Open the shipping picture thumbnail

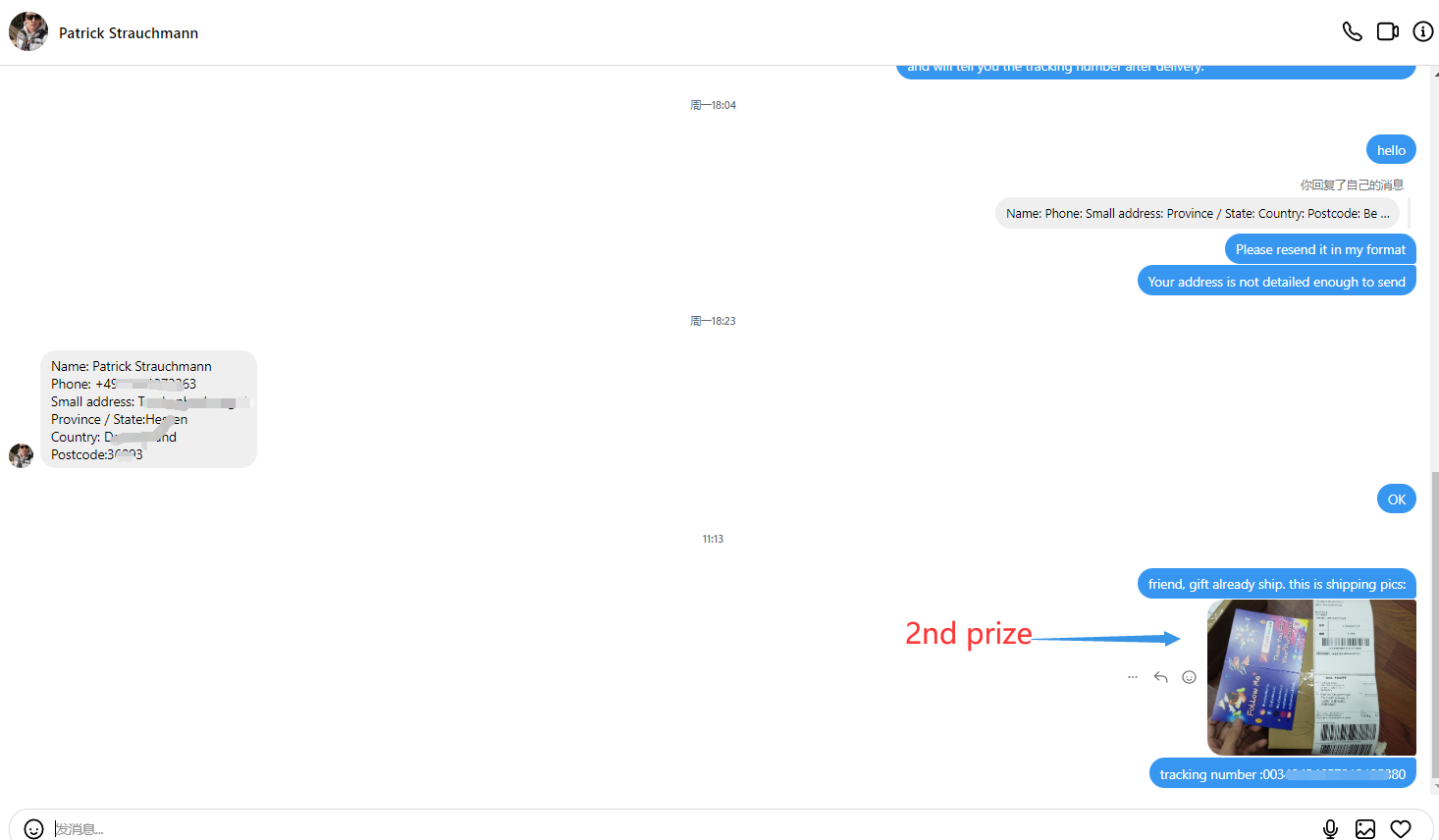(x=1311, y=677)
